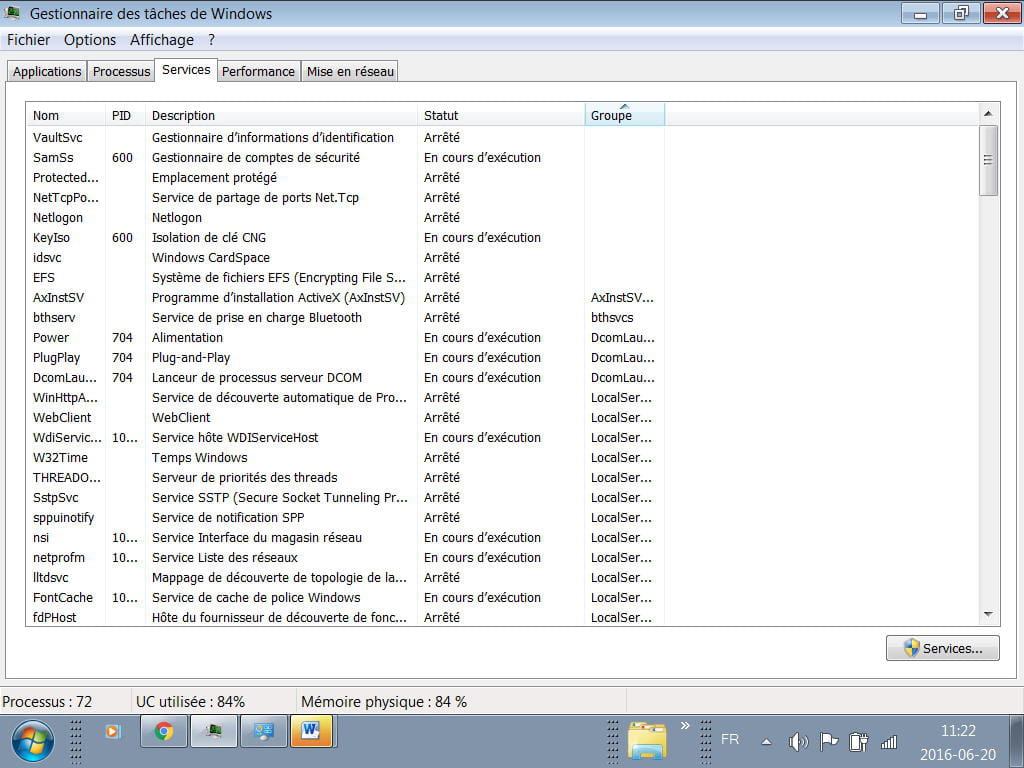The width and height of the screenshot is (1024, 768).
Task: Click the volume speaker tray icon
Action: (798, 742)
